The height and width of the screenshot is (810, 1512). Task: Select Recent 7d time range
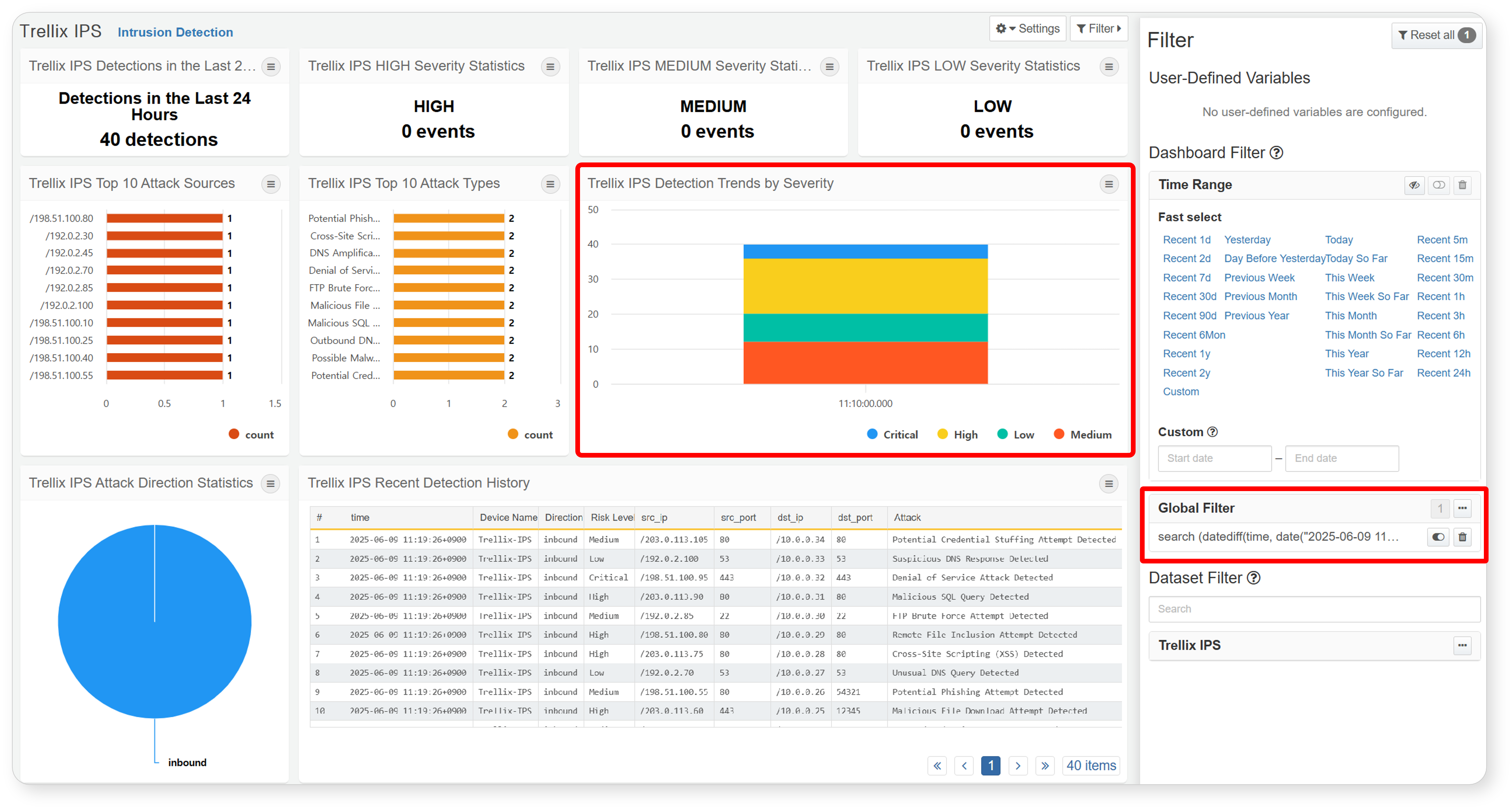tap(1187, 278)
